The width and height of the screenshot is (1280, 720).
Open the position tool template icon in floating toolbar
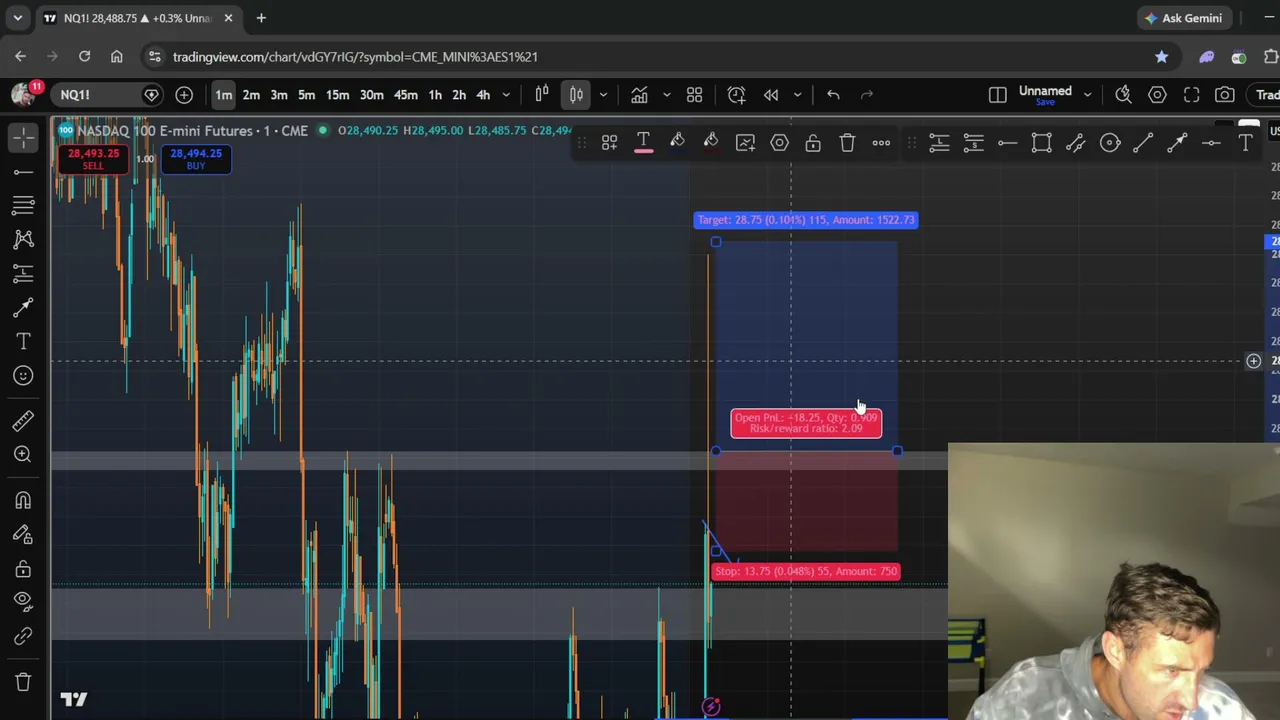(609, 143)
